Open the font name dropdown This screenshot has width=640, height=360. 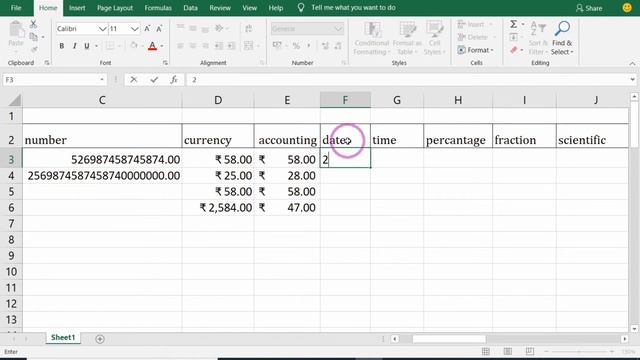[102, 29]
